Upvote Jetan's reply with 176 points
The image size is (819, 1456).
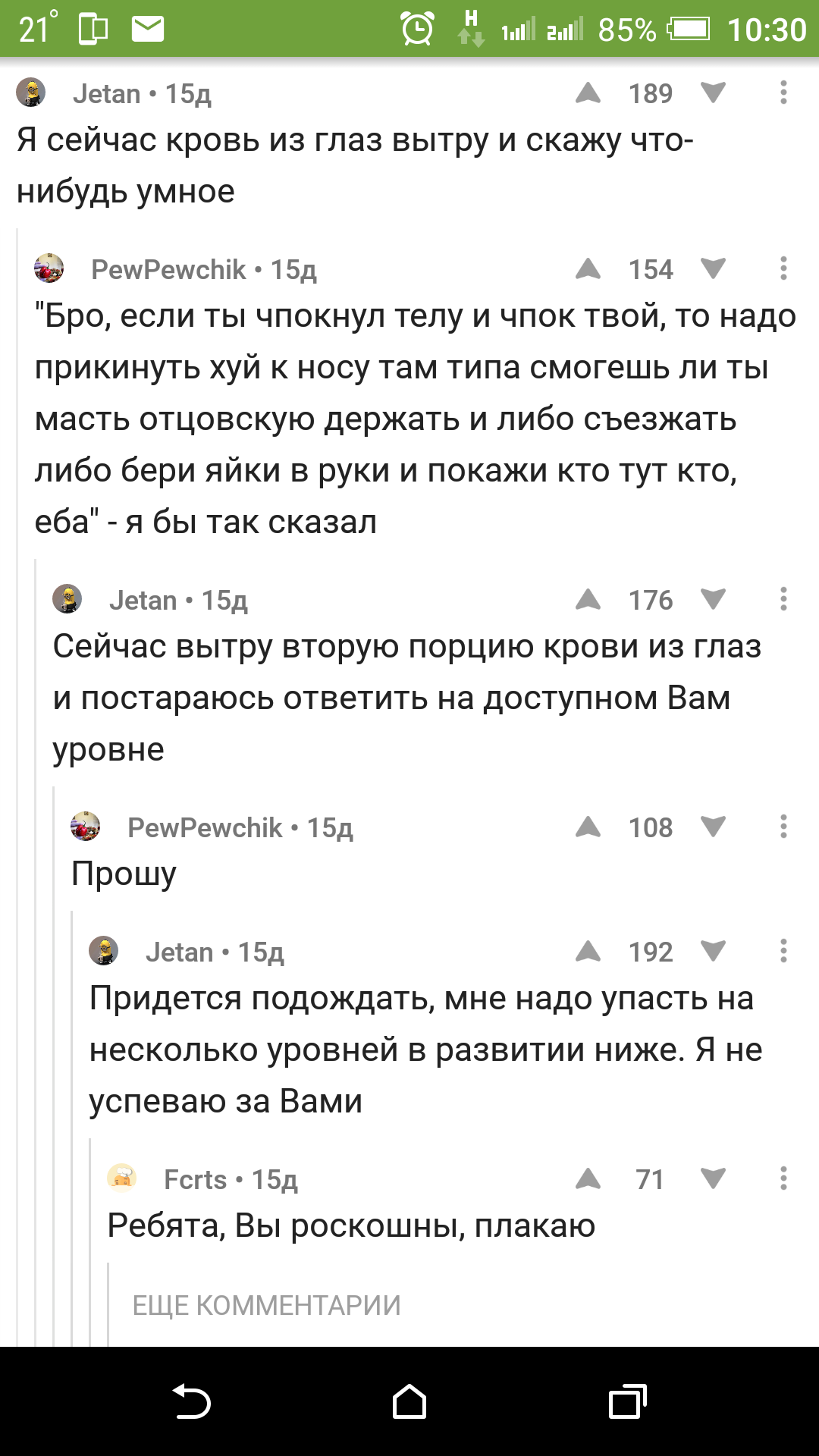click(x=588, y=600)
